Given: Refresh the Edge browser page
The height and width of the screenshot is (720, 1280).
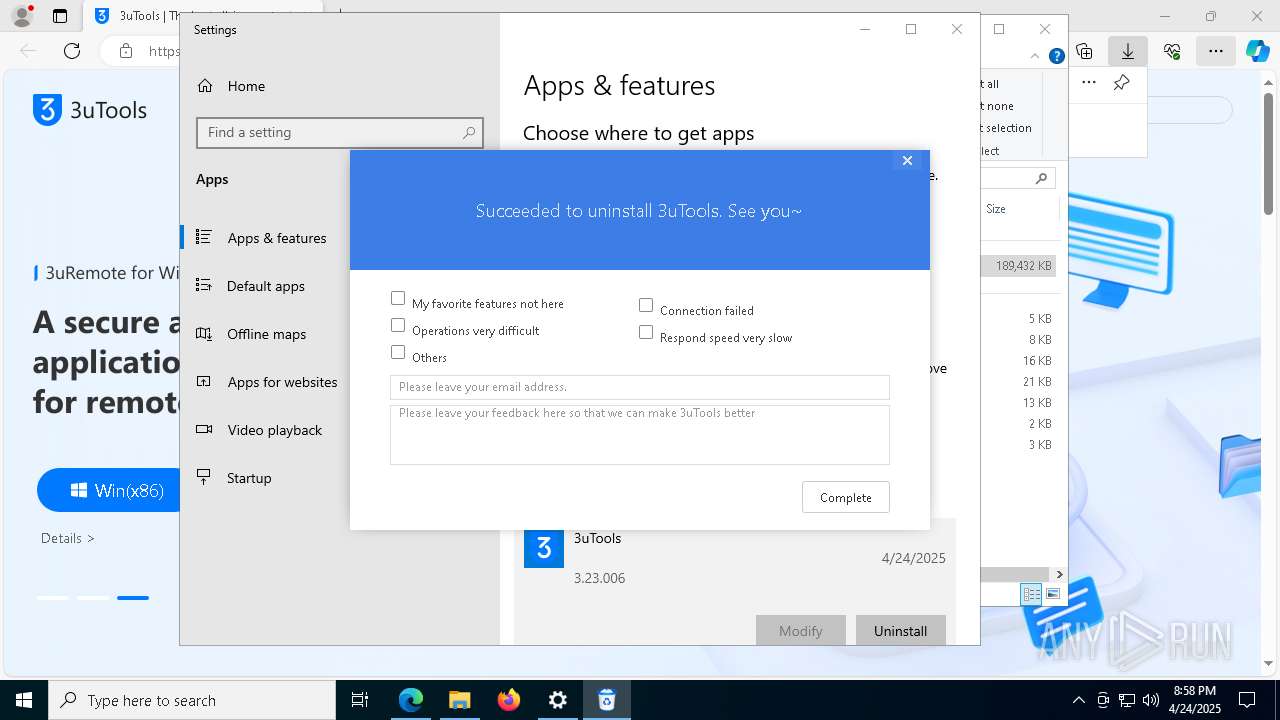Looking at the screenshot, I should pyautogui.click(x=72, y=51).
